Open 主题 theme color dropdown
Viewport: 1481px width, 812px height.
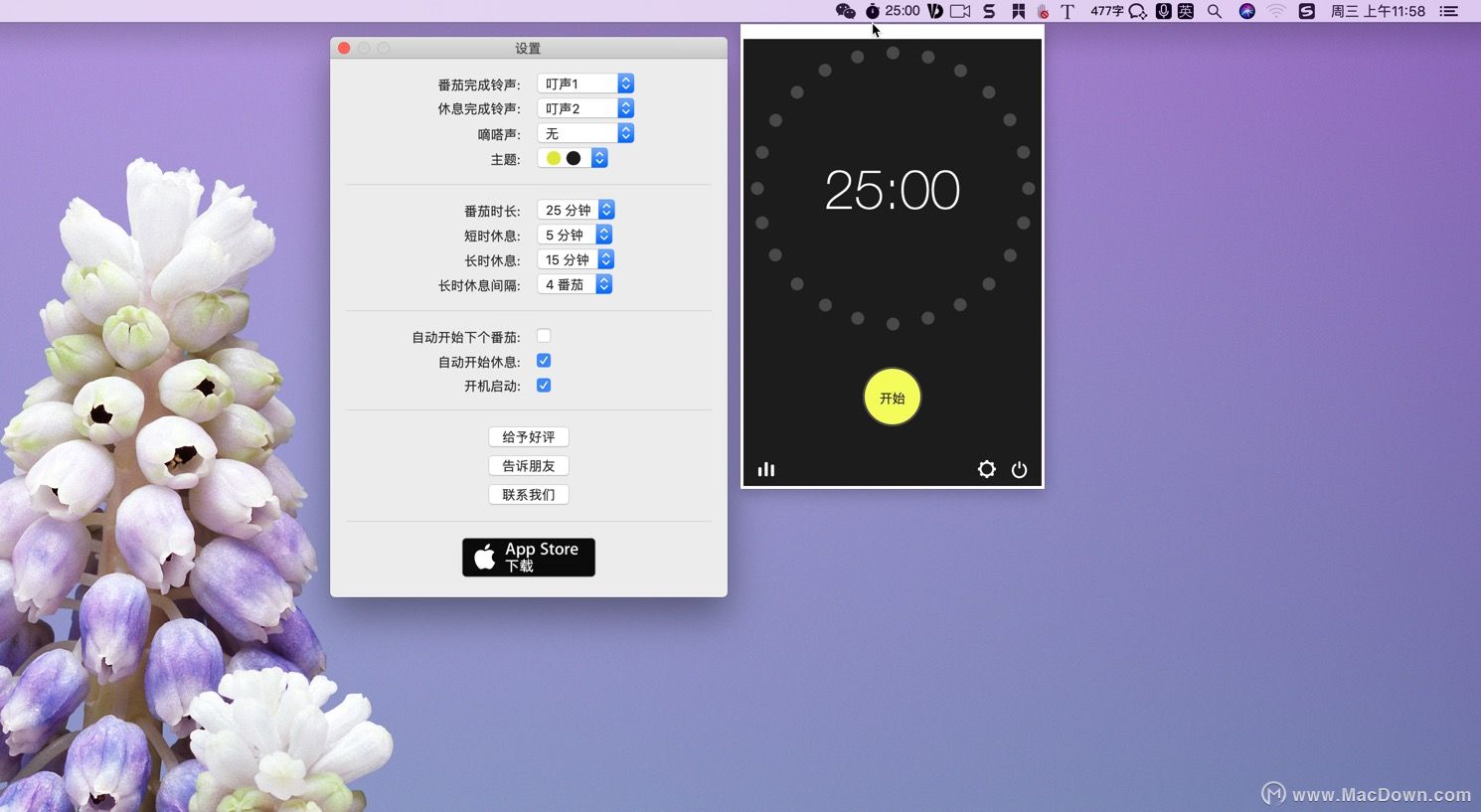coord(573,158)
